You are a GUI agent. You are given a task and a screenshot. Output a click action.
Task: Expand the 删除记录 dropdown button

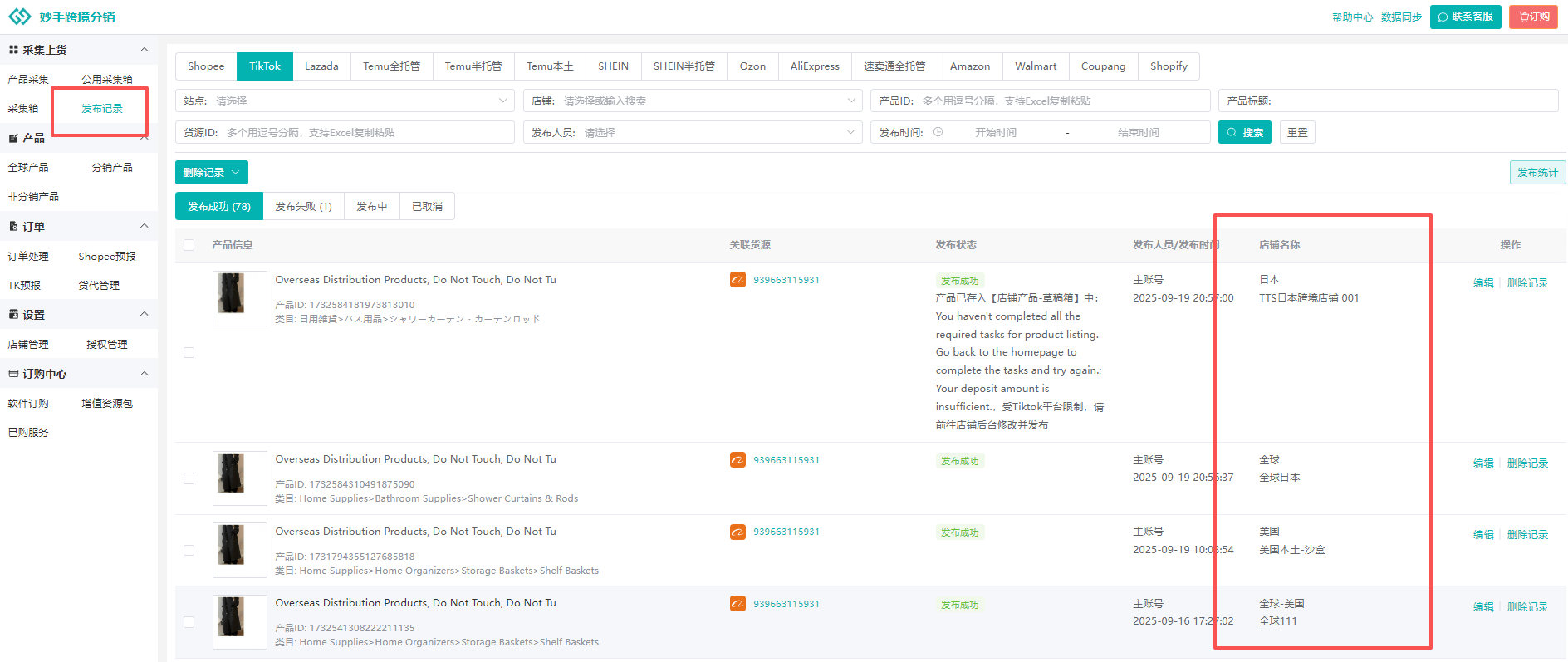pos(211,172)
